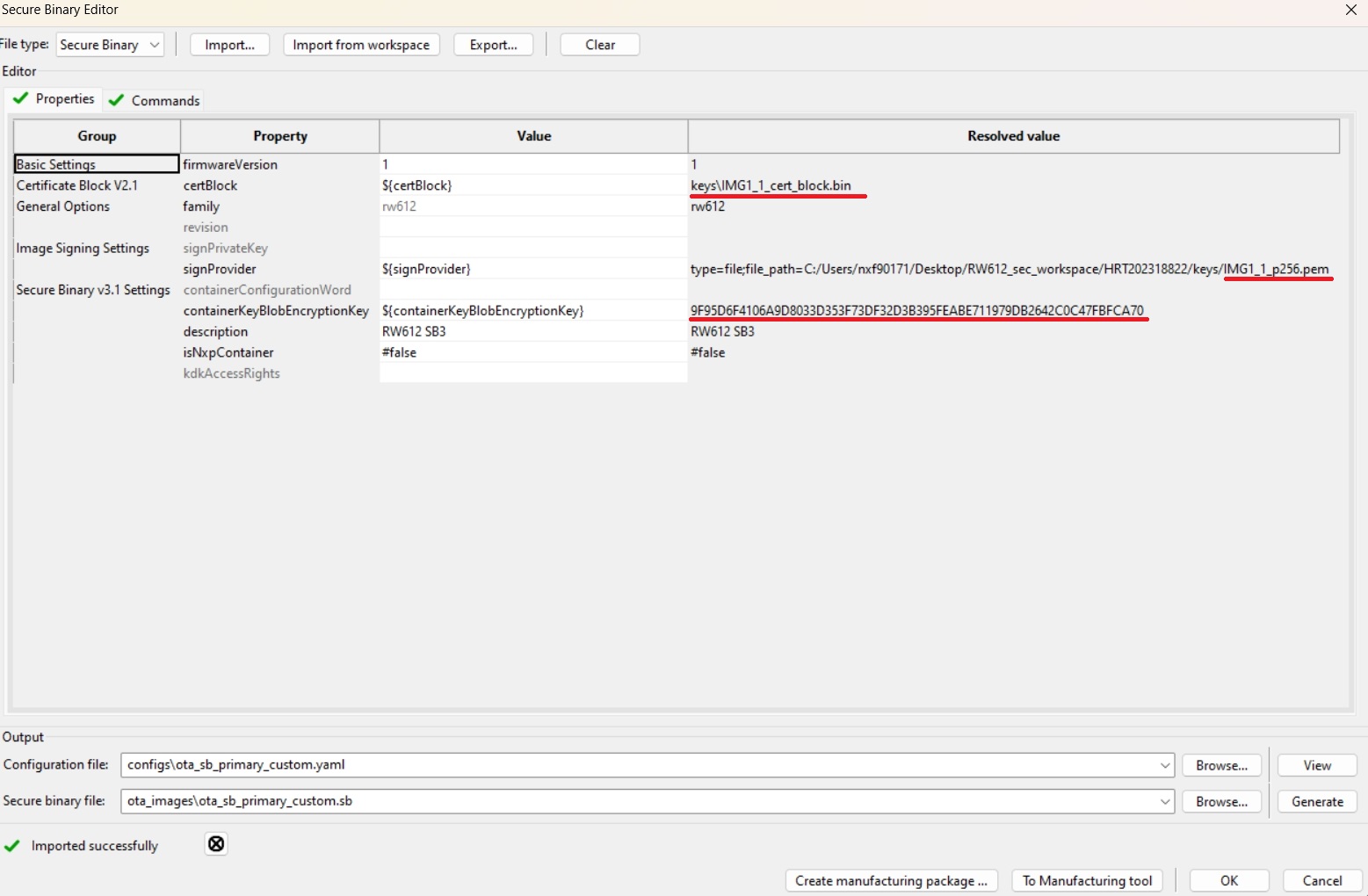
Task: Click the Clear button
Action: pos(600,45)
